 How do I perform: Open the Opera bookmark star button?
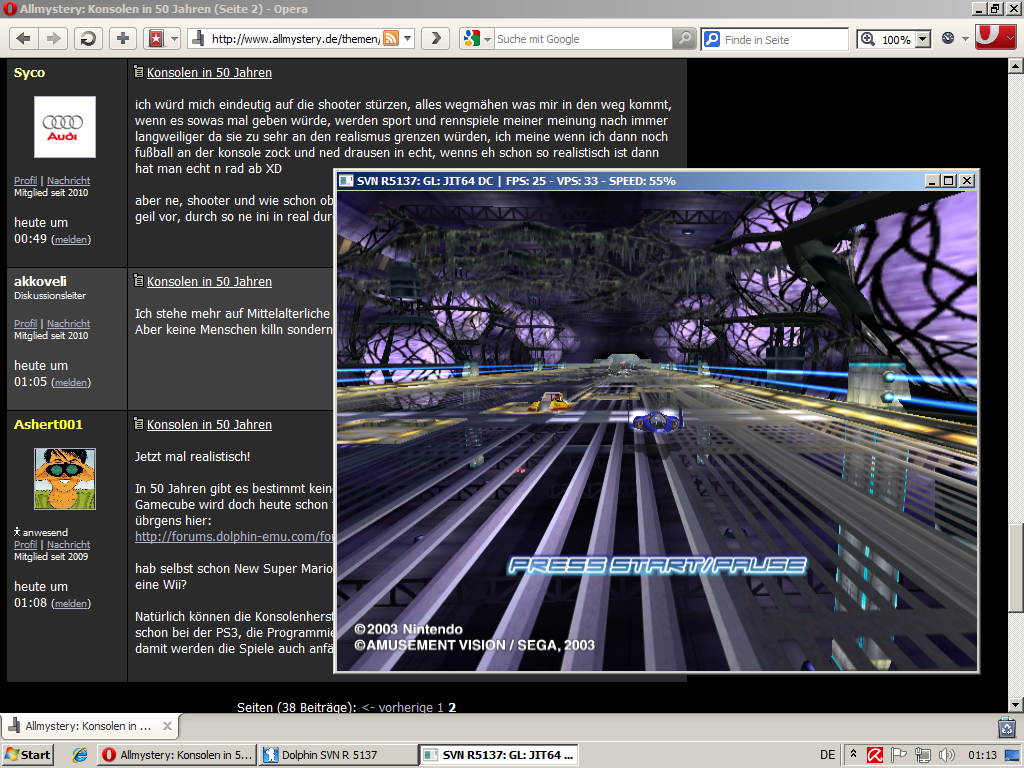point(156,39)
